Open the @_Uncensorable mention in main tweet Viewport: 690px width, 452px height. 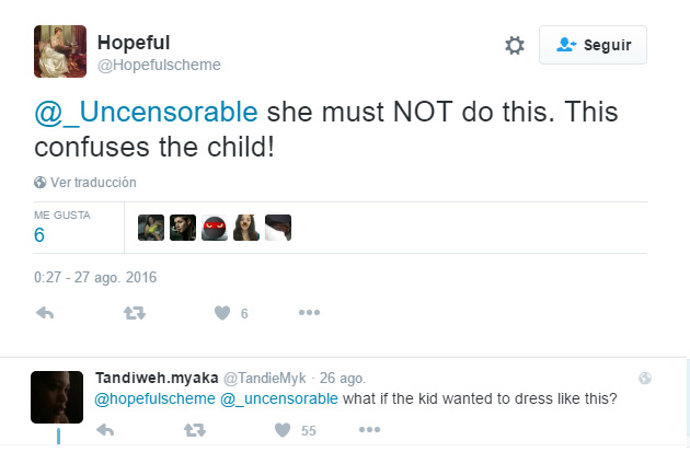point(146,112)
